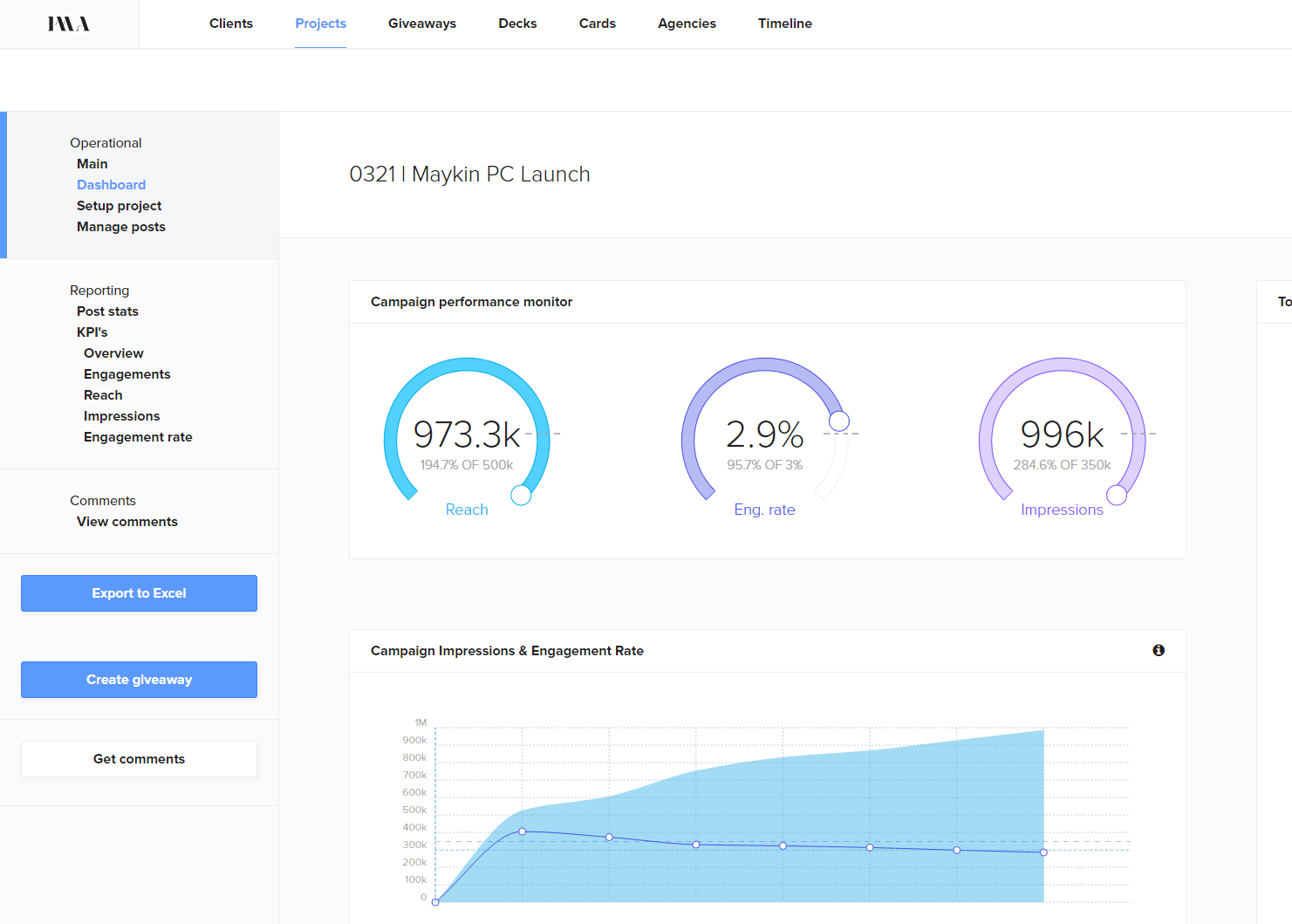Go to the Giveaways tab
This screenshot has height=924, width=1292.
[422, 24]
